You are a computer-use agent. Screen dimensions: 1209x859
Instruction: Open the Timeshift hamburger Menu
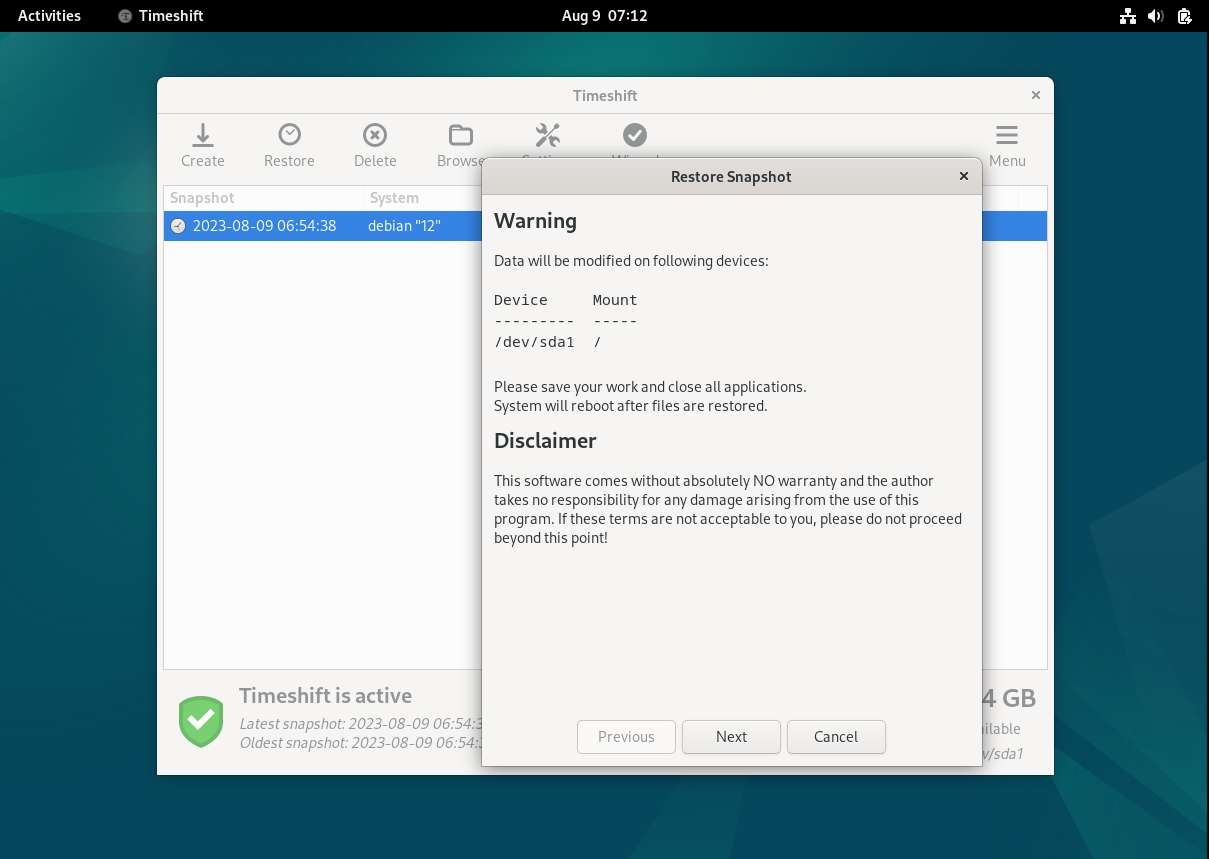click(1007, 145)
